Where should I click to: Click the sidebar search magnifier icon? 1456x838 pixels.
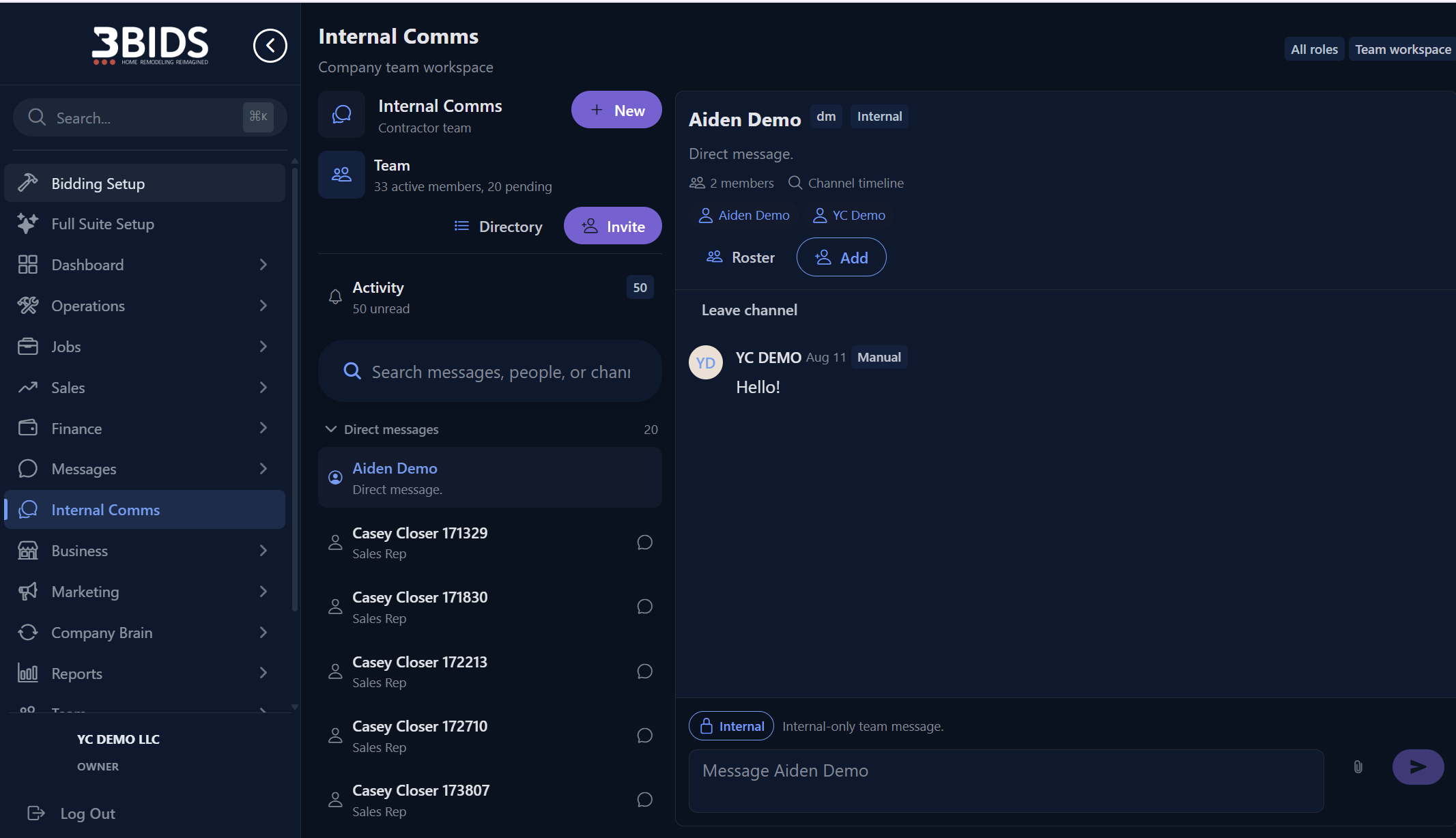(x=37, y=117)
